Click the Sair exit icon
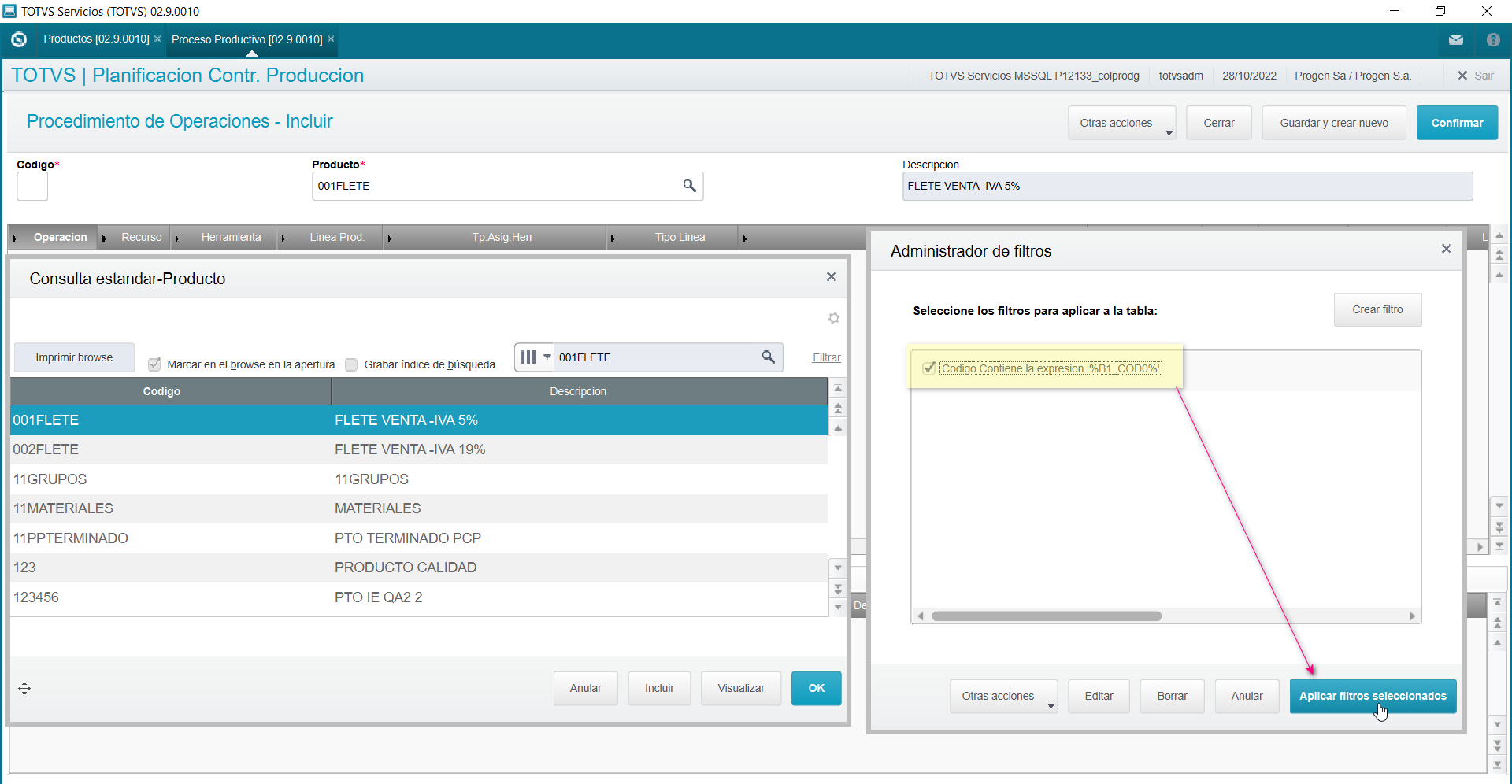This screenshot has height=784, width=1512. point(1462,76)
